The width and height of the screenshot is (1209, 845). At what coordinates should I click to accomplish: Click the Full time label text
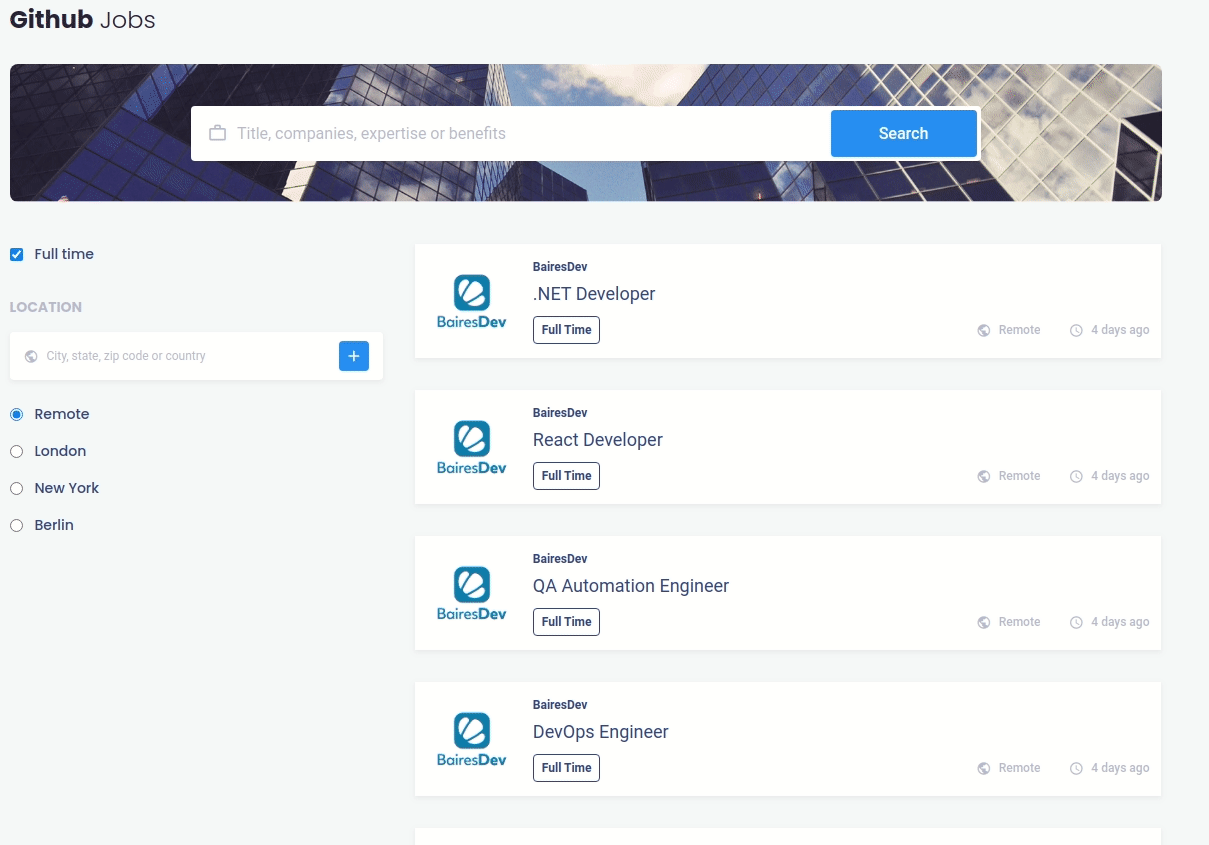tap(64, 254)
